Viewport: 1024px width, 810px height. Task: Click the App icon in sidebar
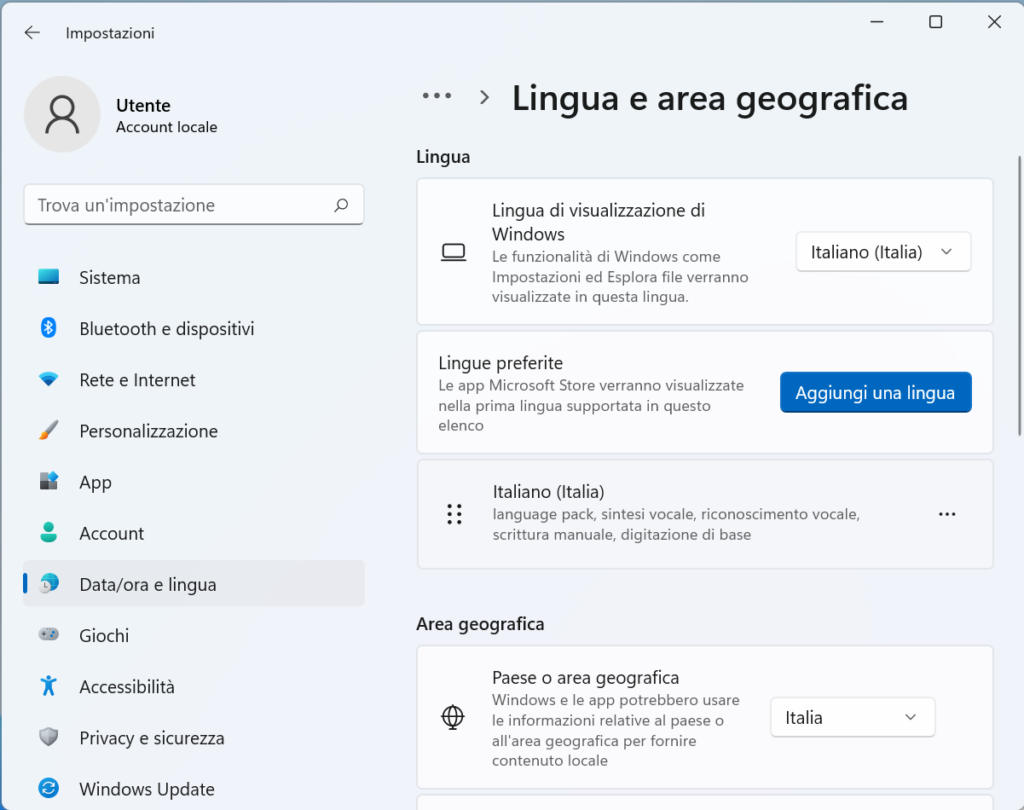pos(49,482)
